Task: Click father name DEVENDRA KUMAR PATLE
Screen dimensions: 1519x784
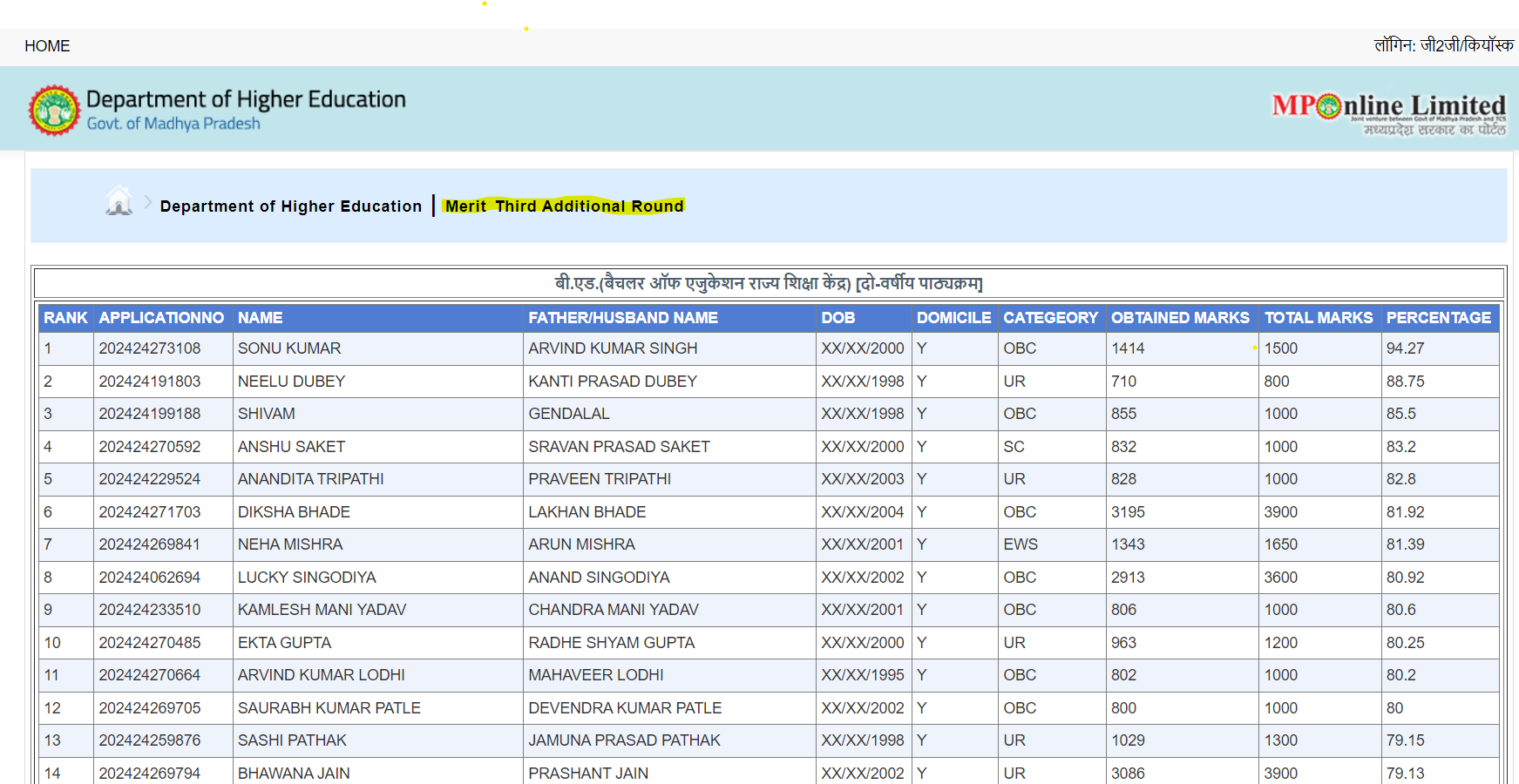Action: 625,708
